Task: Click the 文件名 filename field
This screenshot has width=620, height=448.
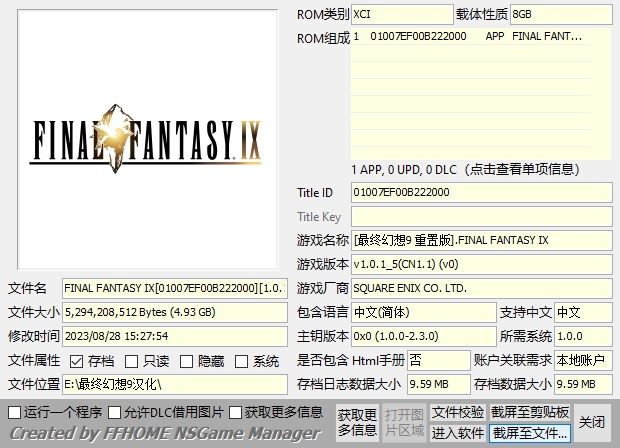Action: (x=175, y=288)
